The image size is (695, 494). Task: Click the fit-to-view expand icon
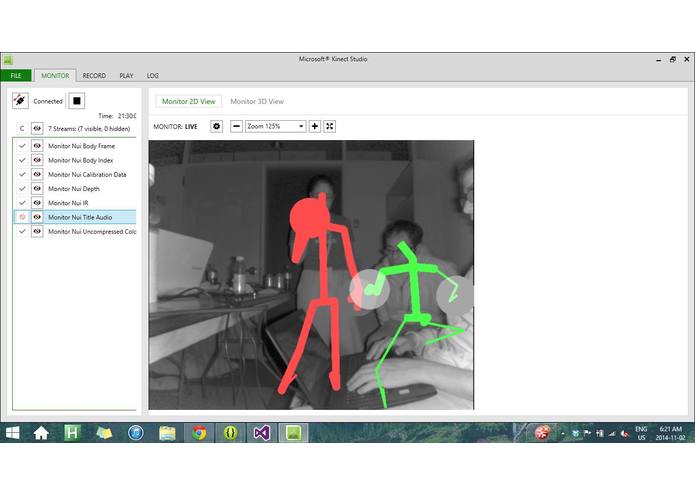[329, 126]
